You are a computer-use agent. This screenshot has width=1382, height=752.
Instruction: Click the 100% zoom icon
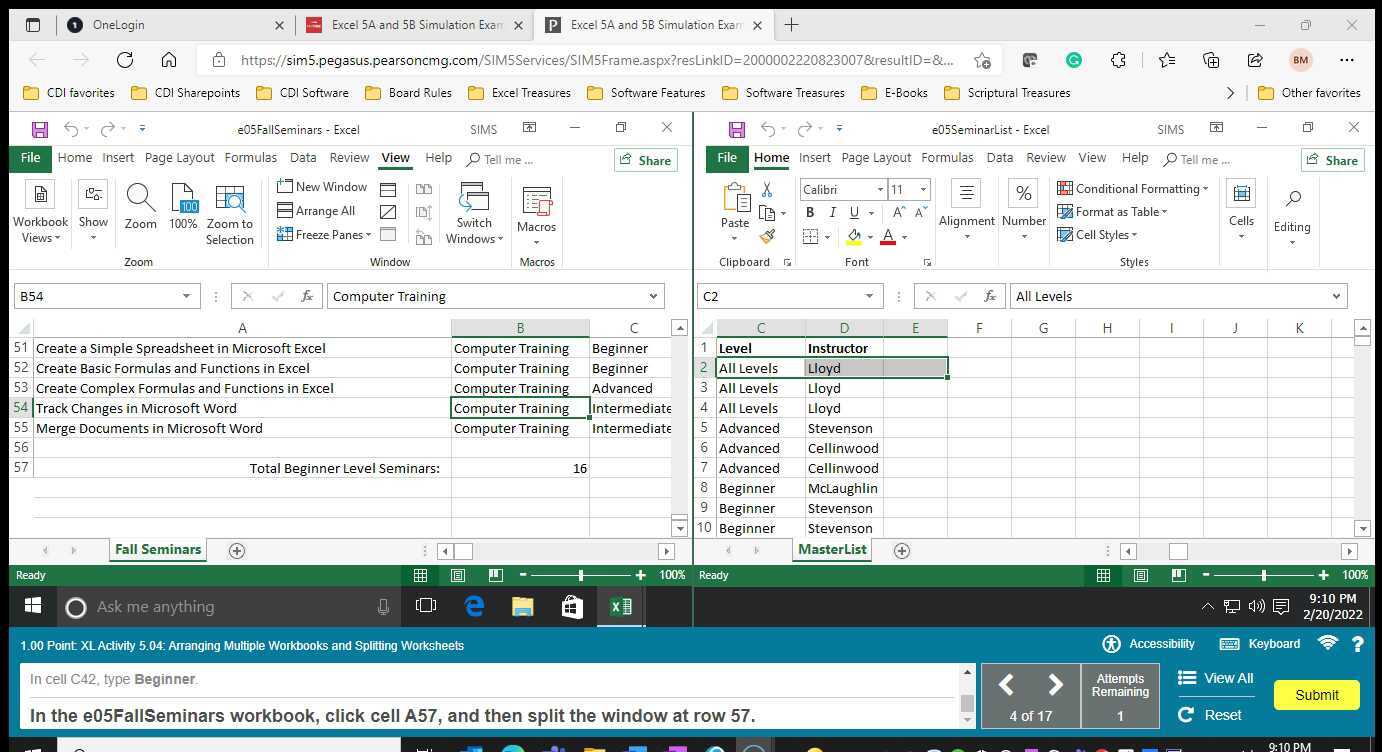(x=183, y=210)
